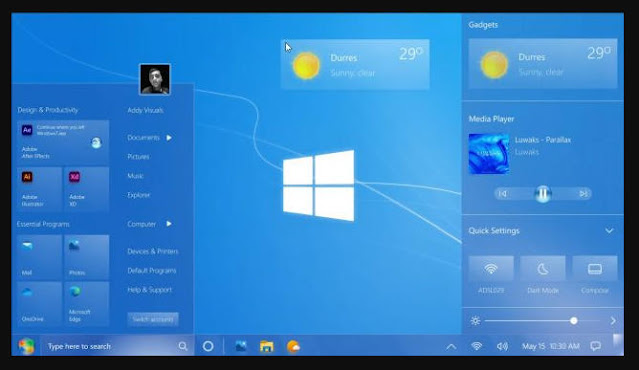Image resolution: width=639 pixels, height=370 pixels.
Task: Toggle Dark Mode quick setting
Action: tap(543, 269)
